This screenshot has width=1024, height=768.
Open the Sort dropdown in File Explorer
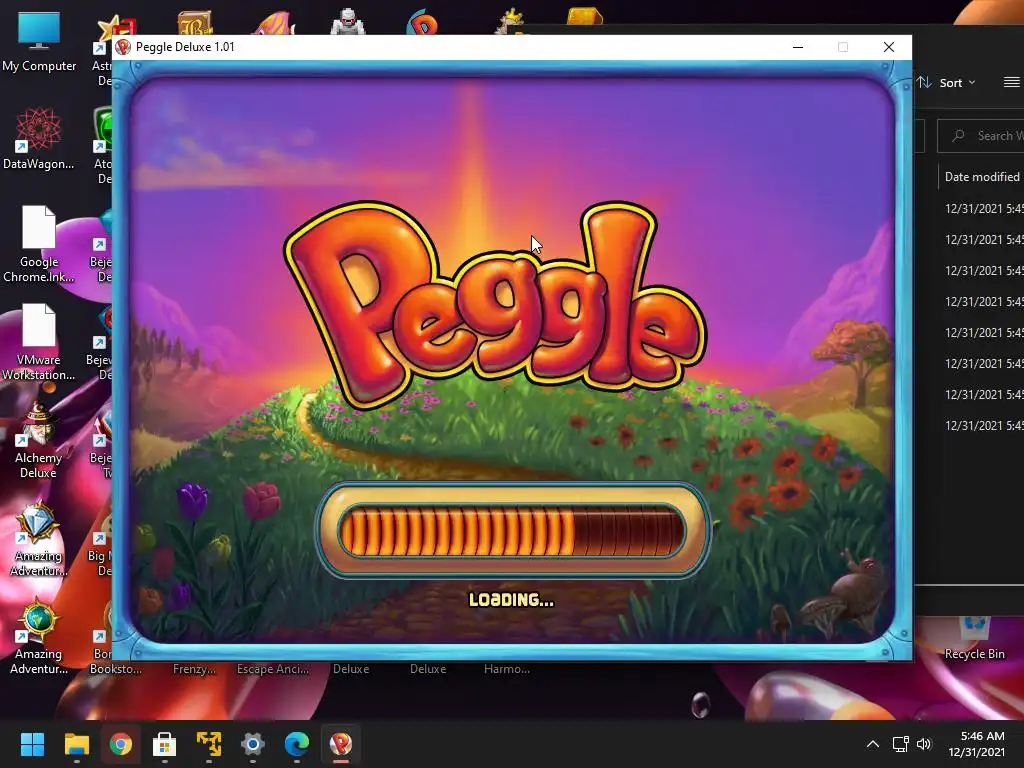(947, 82)
